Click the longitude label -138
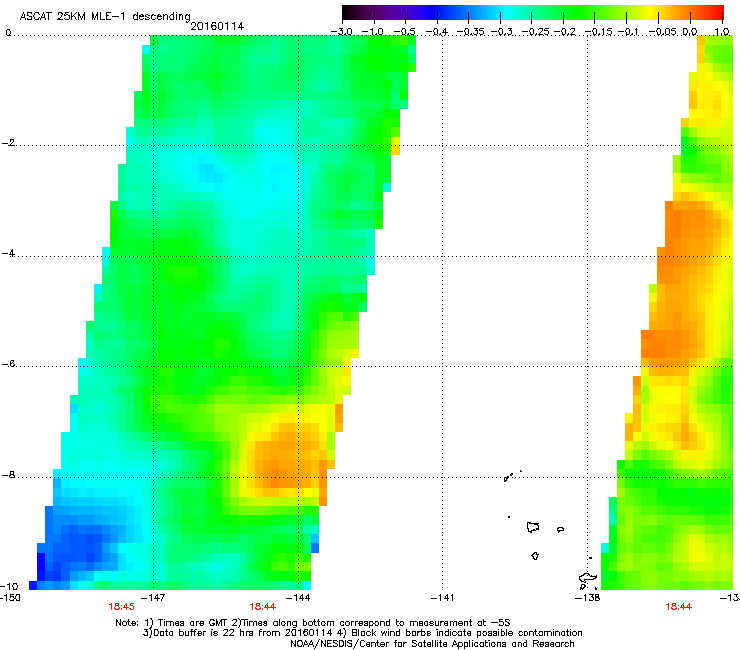 tap(588, 598)
